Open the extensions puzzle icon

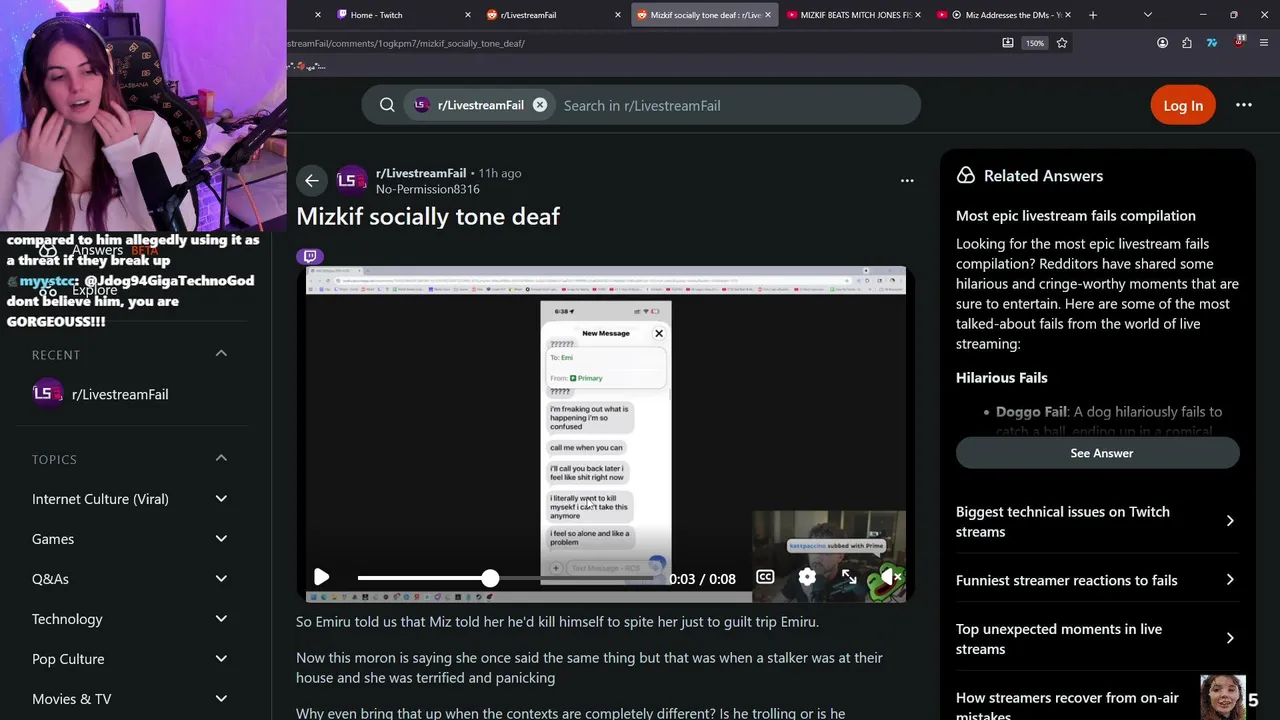point(1187,43)
